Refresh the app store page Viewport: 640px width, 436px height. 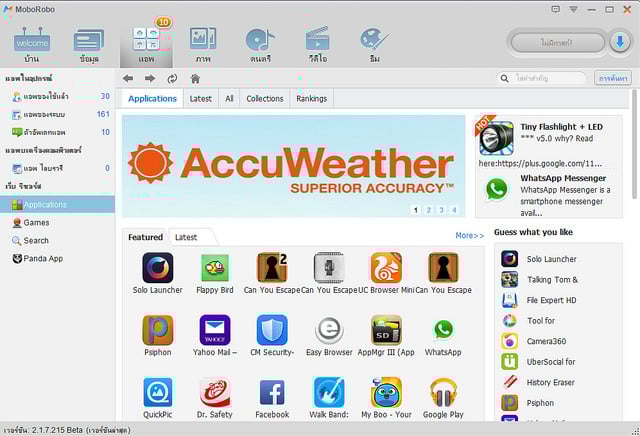point(172,78)
